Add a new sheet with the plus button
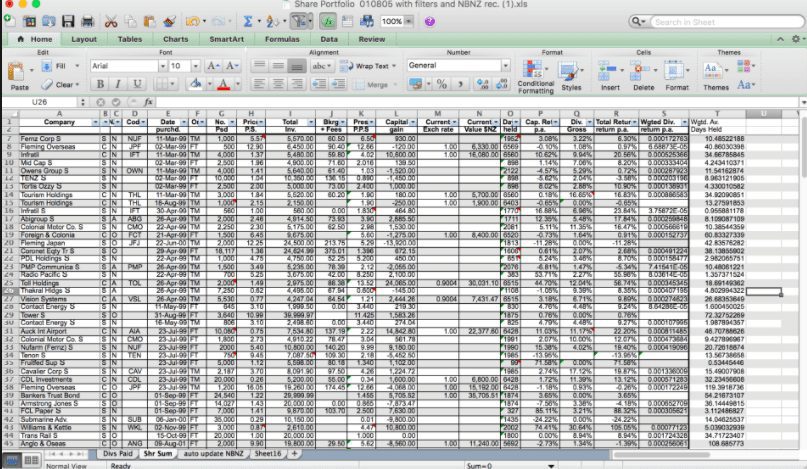The image size is (807, 469). pyautogui.click(x=294, y=454)
